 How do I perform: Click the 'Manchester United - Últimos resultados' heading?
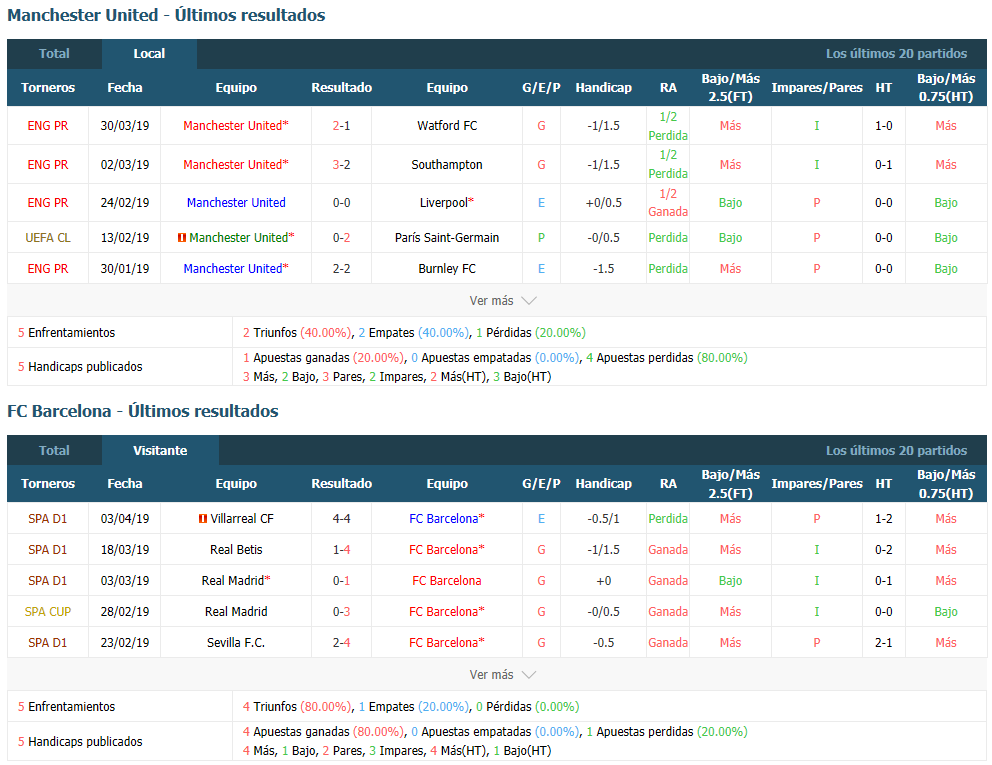tap(166, 15)
